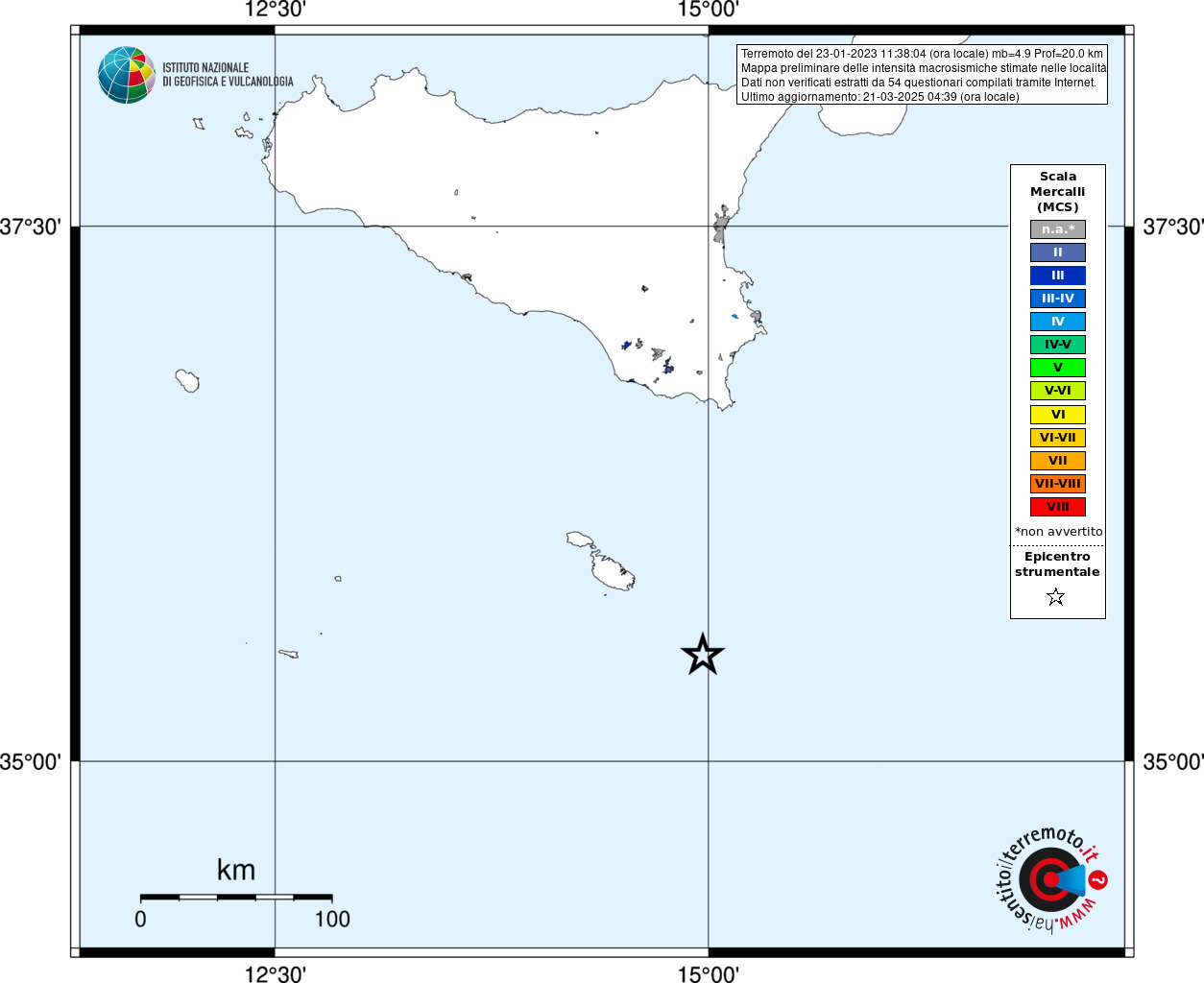This screenshot has width=1204, height=983.
Task: Click the Gozo island north of Malta
Action: click(x=580, y=539)
